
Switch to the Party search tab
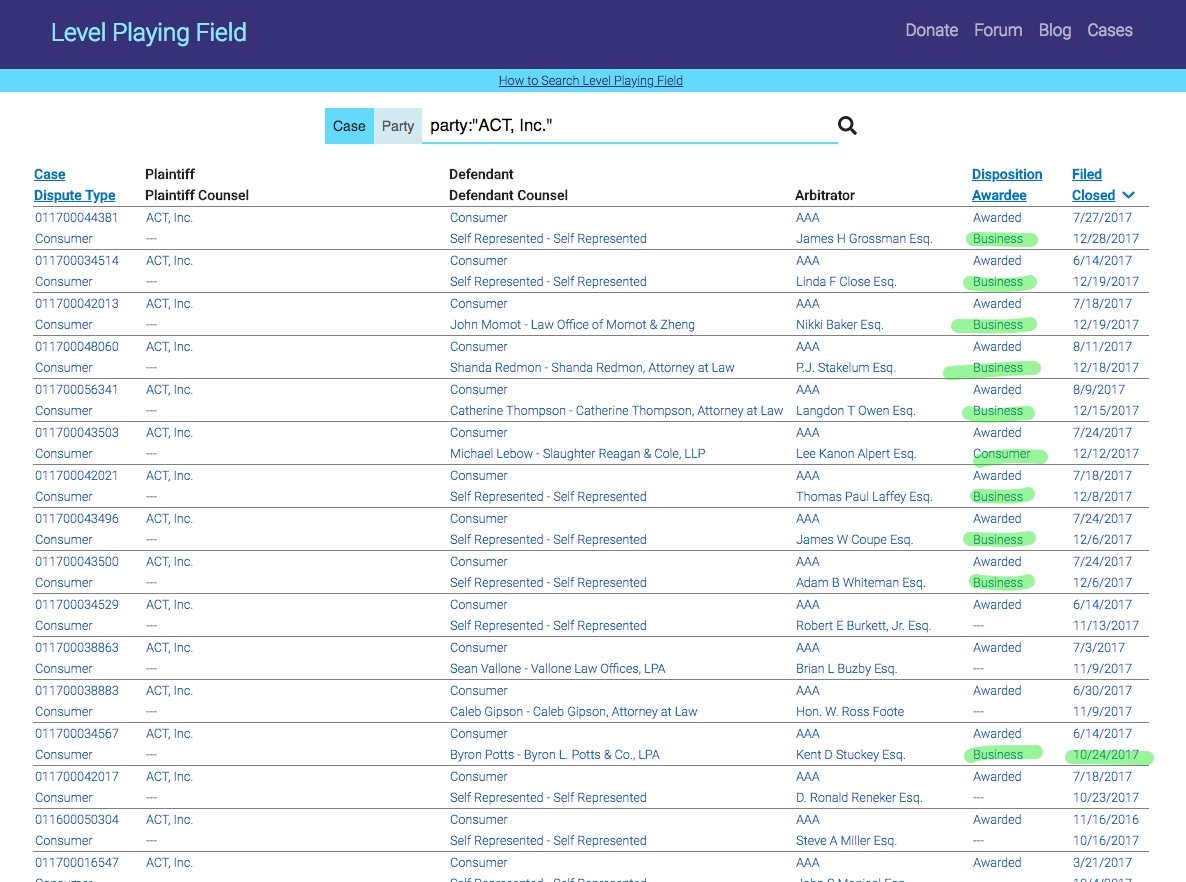pos(398,126)
